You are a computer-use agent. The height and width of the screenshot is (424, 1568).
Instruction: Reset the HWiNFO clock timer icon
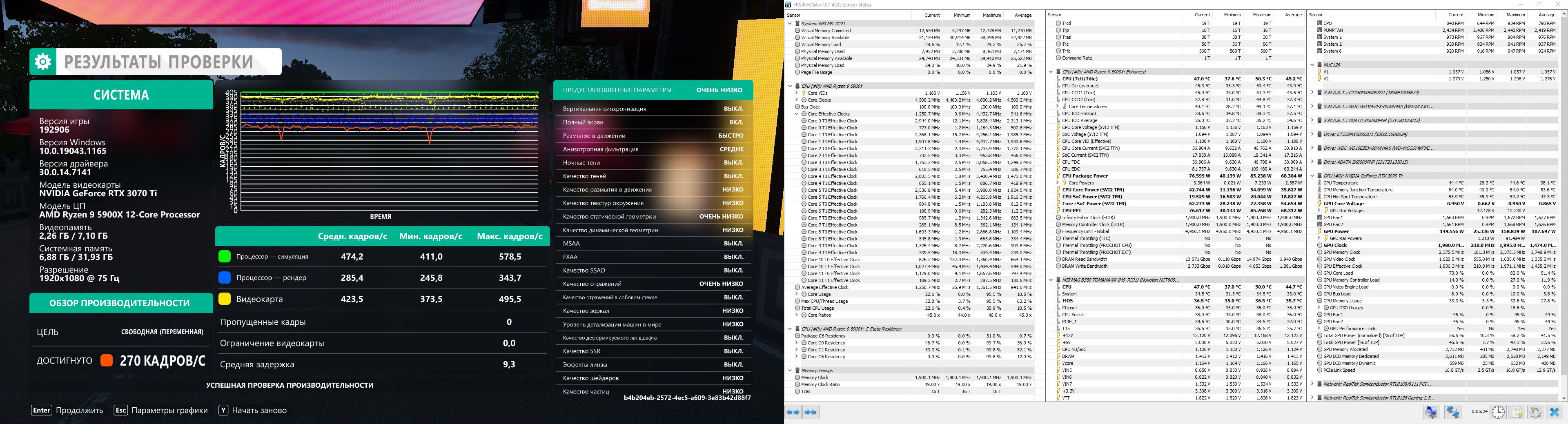pos(1498,413)
